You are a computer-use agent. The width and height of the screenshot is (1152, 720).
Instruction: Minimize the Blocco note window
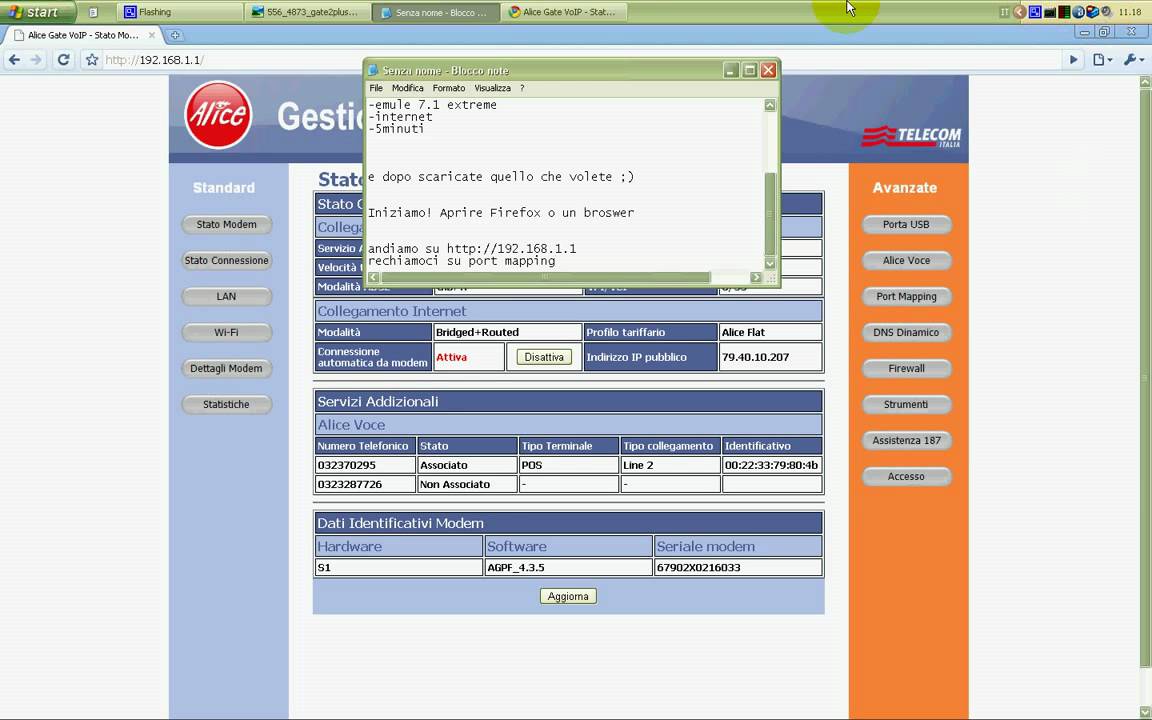(730, 70)
